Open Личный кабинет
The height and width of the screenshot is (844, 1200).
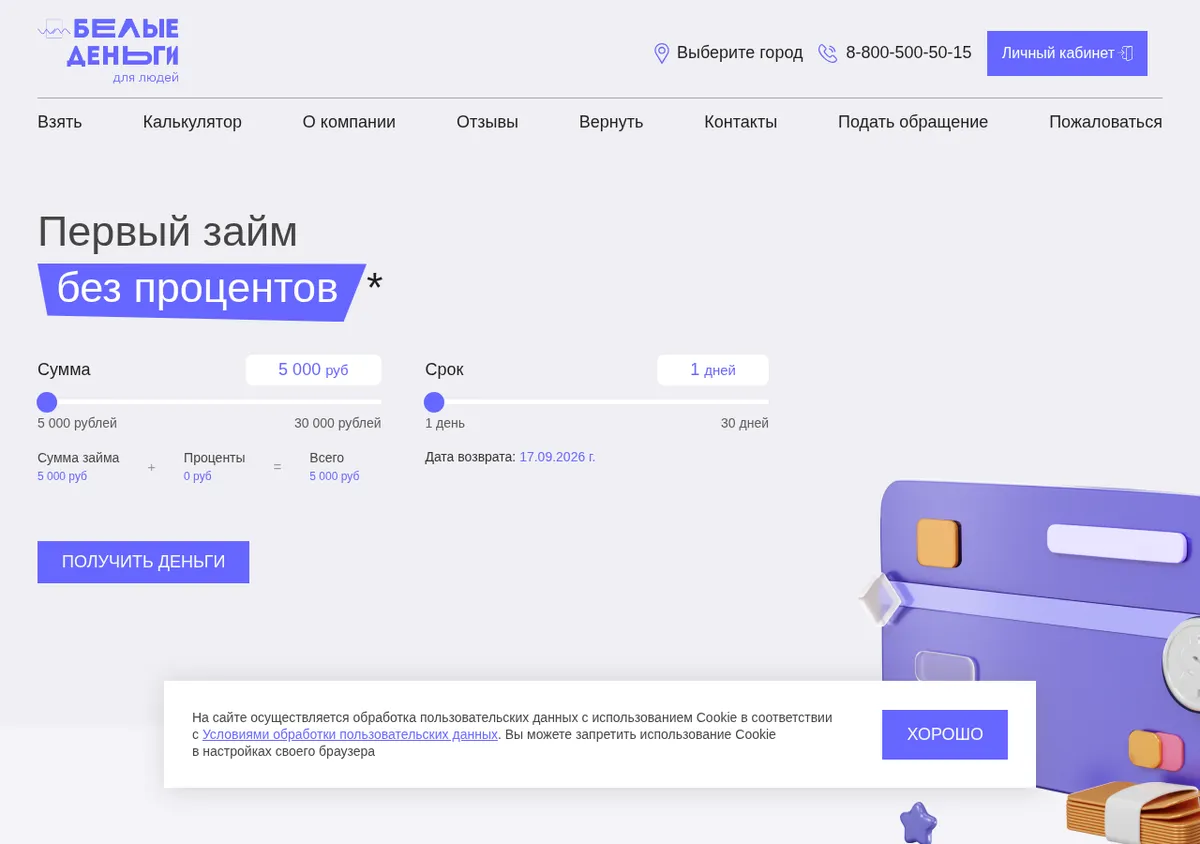1067,53
